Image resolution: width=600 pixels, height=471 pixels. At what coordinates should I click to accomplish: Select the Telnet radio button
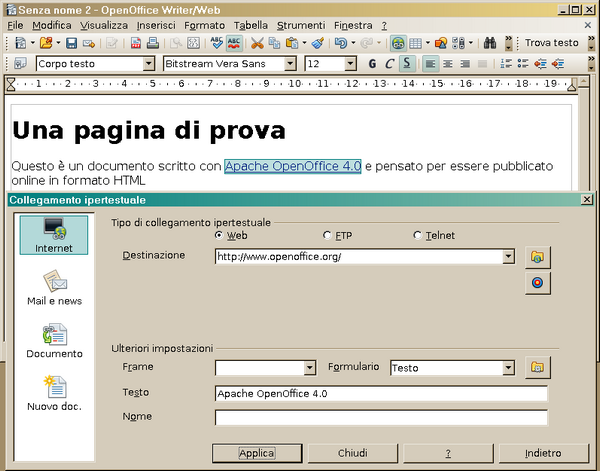[x=418, y=236]
